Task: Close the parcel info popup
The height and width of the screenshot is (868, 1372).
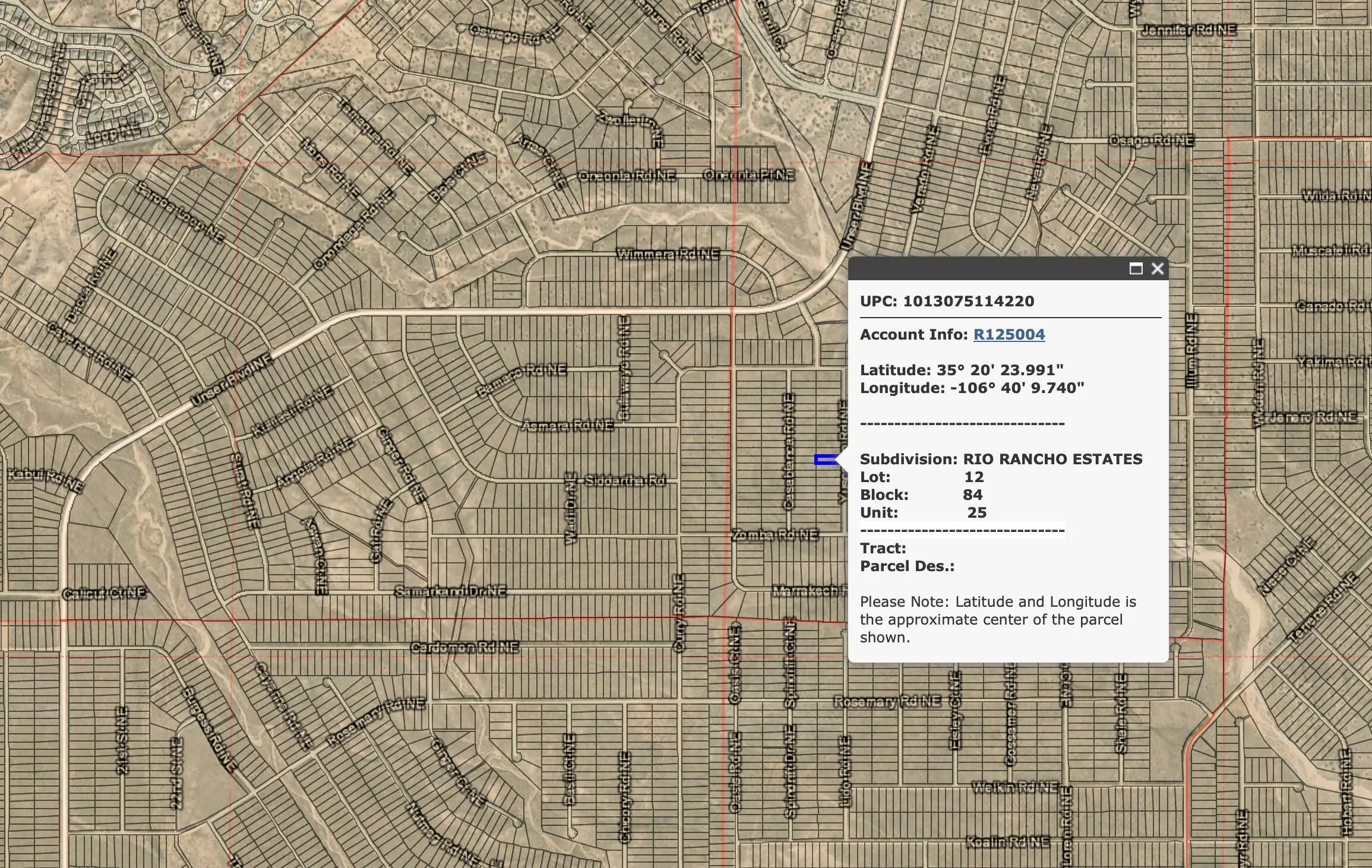Action: pyautogui.click(x=1158, y=269)
